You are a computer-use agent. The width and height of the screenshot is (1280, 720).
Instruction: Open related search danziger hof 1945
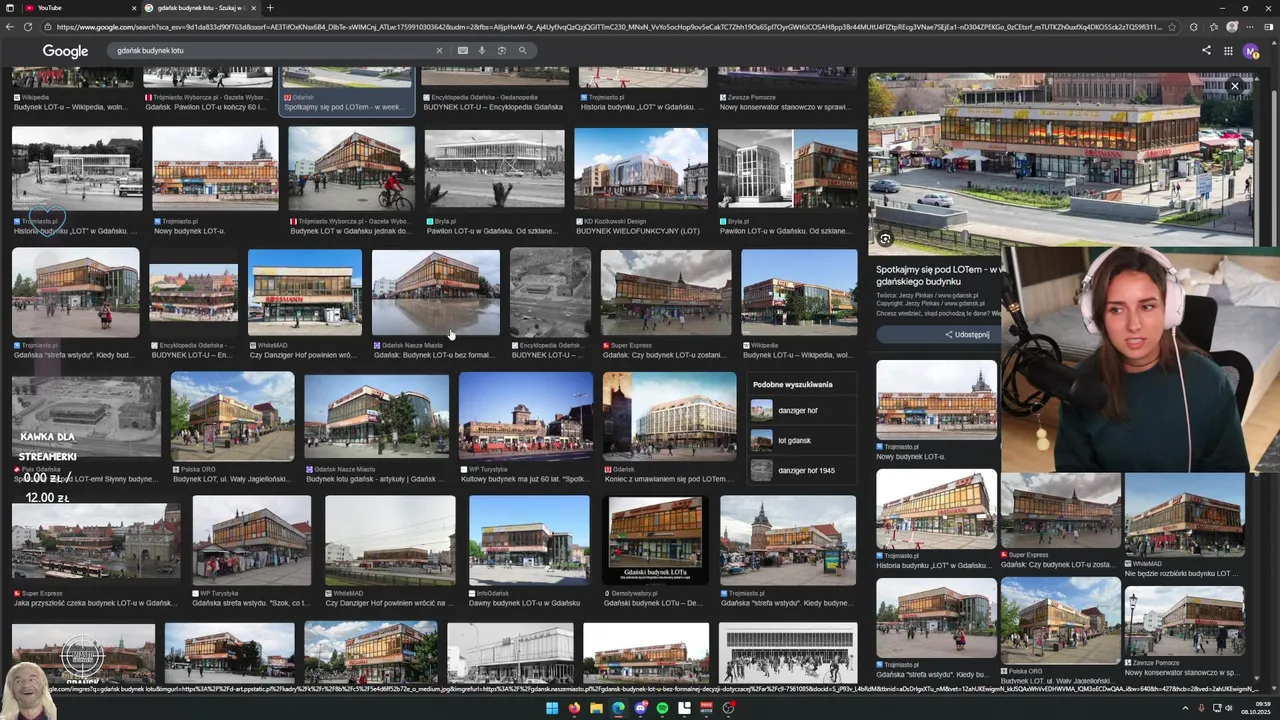(x=801, y=470)
